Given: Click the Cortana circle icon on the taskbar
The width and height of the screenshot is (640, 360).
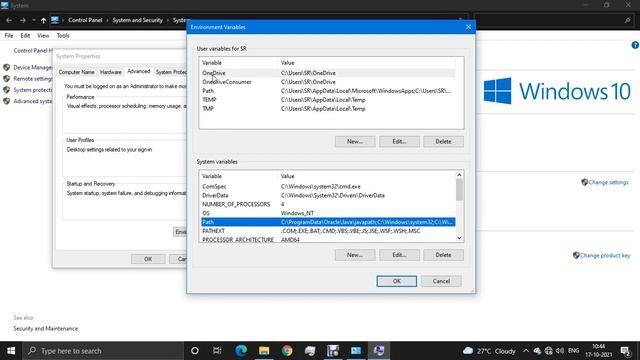Looking at the screenshot, I should 195,351.
